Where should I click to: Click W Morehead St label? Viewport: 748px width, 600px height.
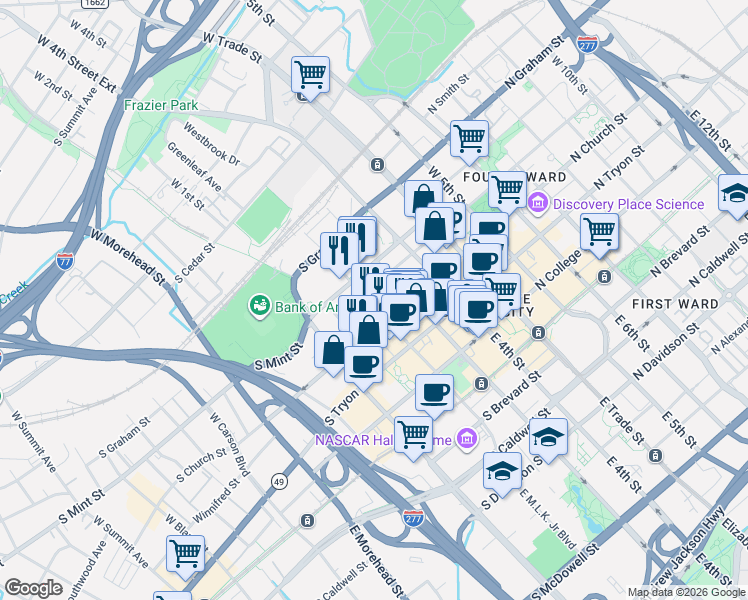coord(128,259)
